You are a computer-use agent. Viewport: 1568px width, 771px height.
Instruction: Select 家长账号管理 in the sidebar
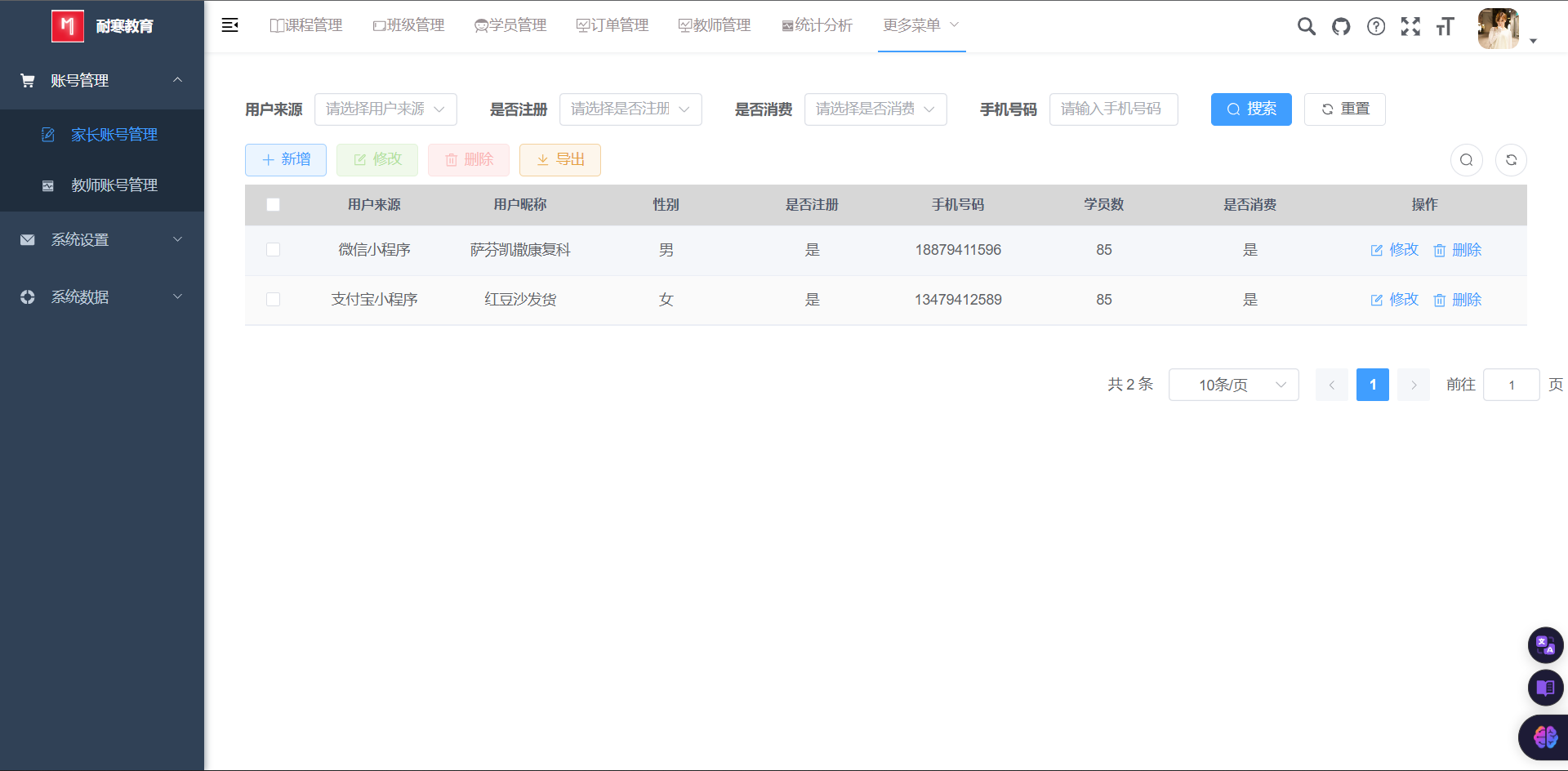pos(102,135)
